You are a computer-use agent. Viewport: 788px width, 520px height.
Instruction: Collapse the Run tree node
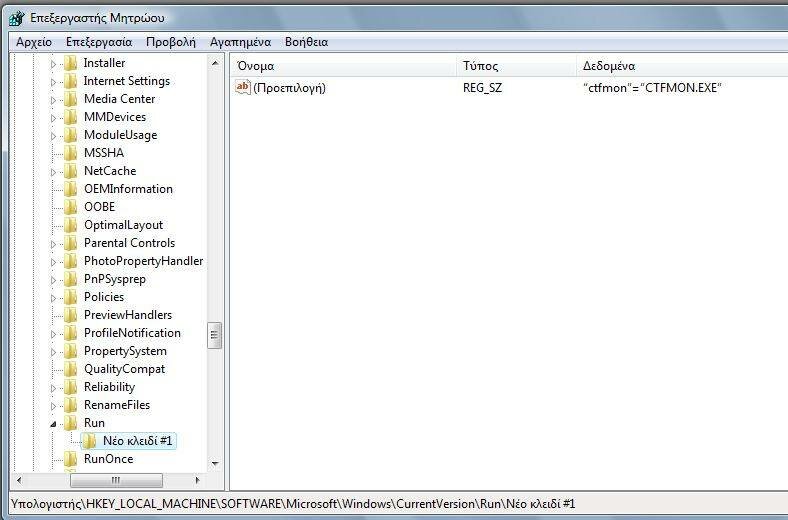click(x=53, y=424)
